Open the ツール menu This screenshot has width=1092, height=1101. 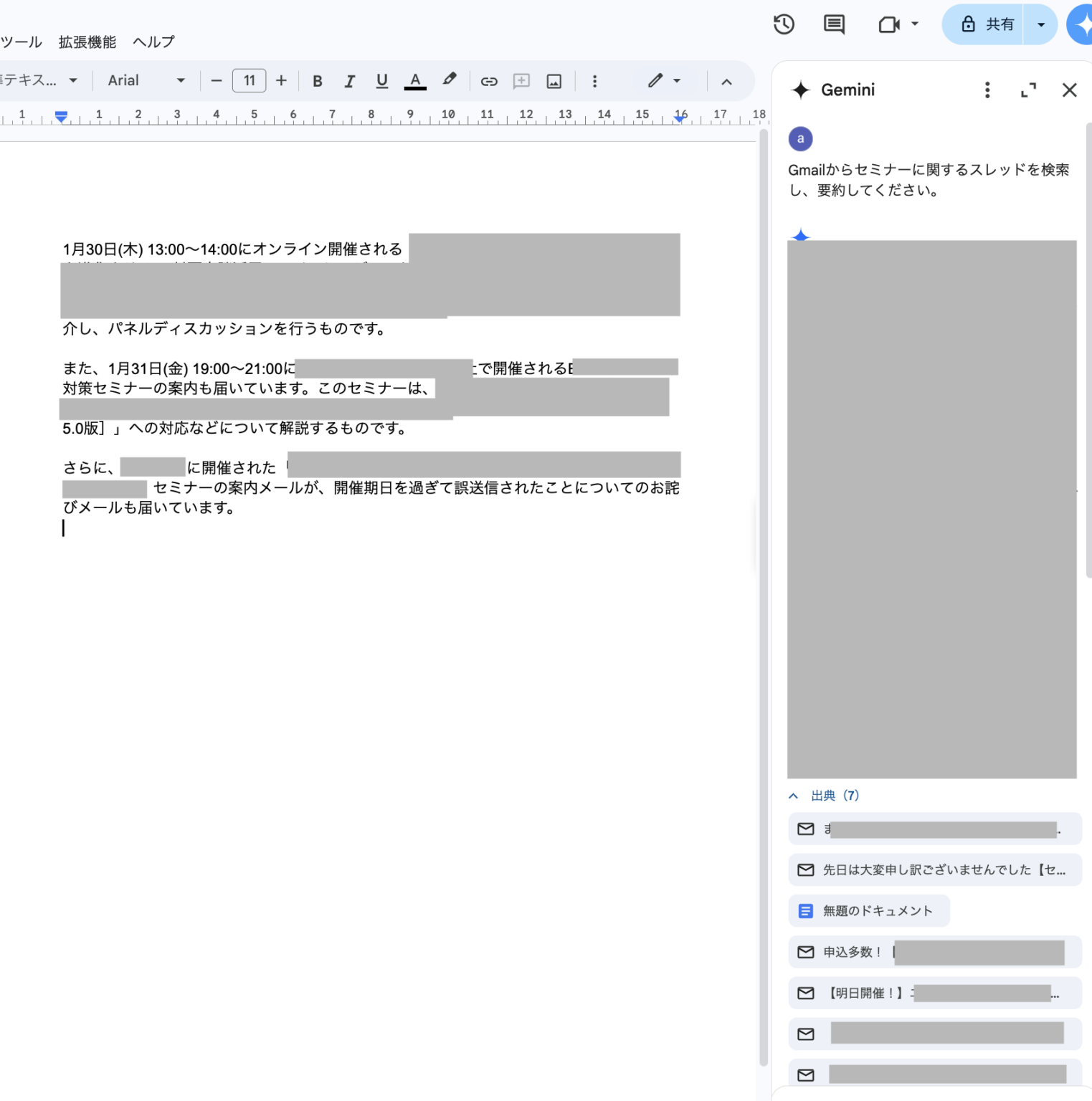coord(21,42)
